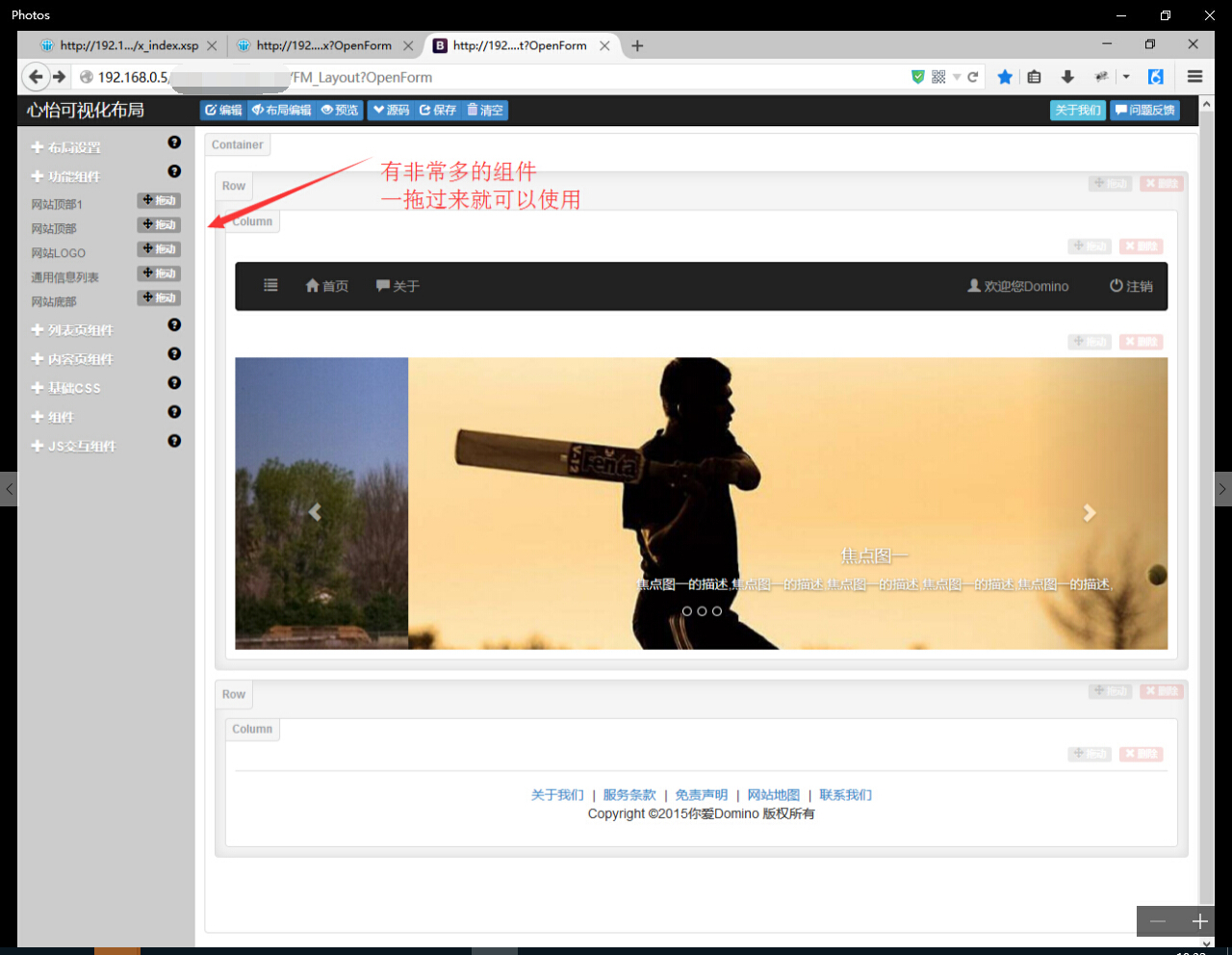Image resolution: width=1232 pixels, height=955 pixels.
Task: Open the 网站地图 footer link
Action: [774, 795]
